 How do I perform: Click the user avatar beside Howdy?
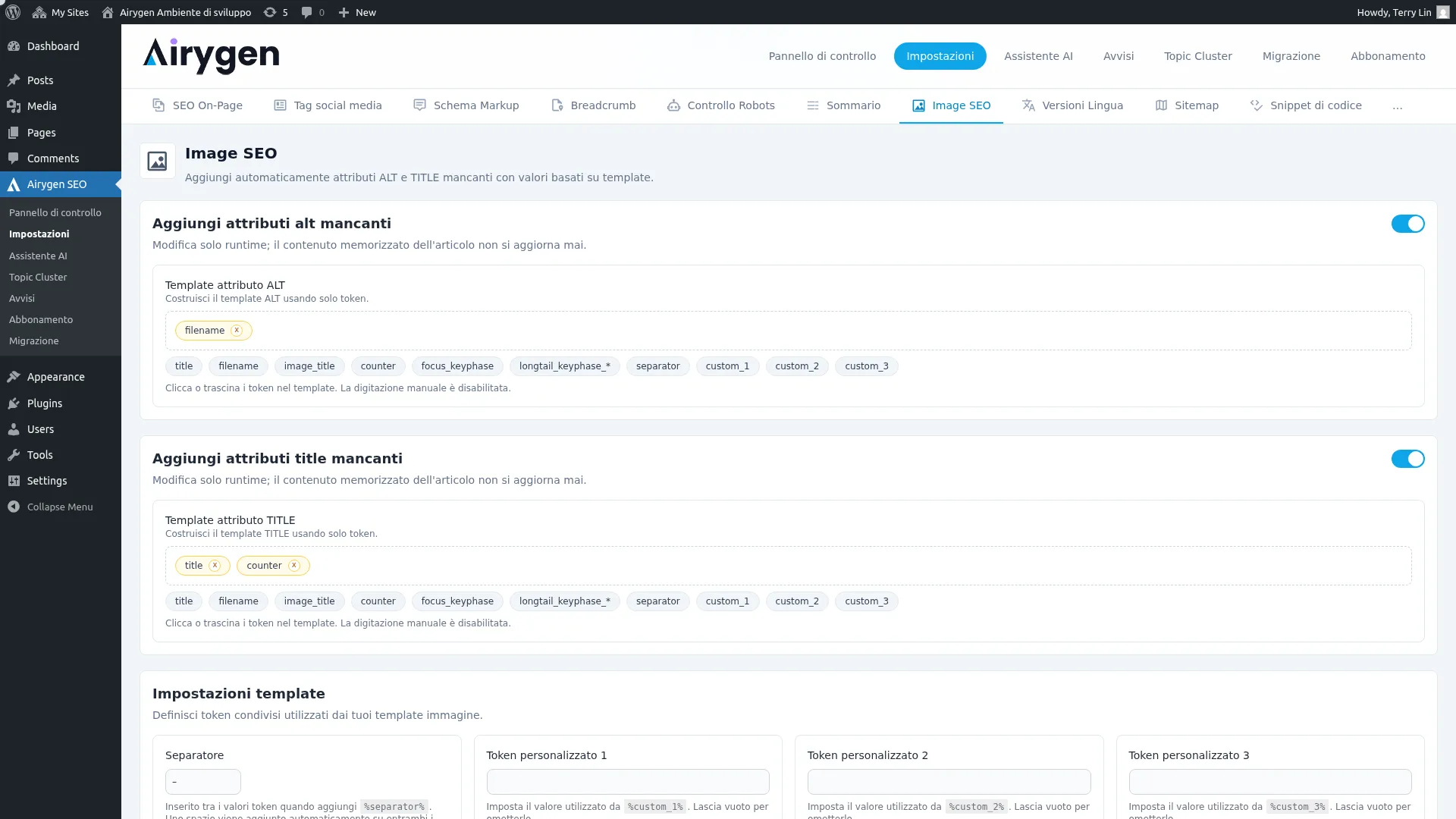[x=1442, y=12]
